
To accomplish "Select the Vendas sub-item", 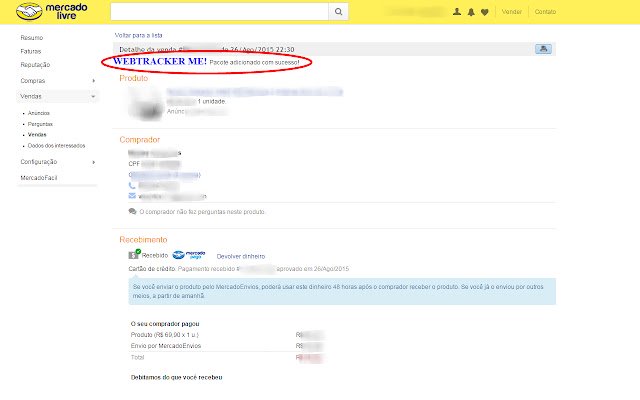I will tap(37, 135).
